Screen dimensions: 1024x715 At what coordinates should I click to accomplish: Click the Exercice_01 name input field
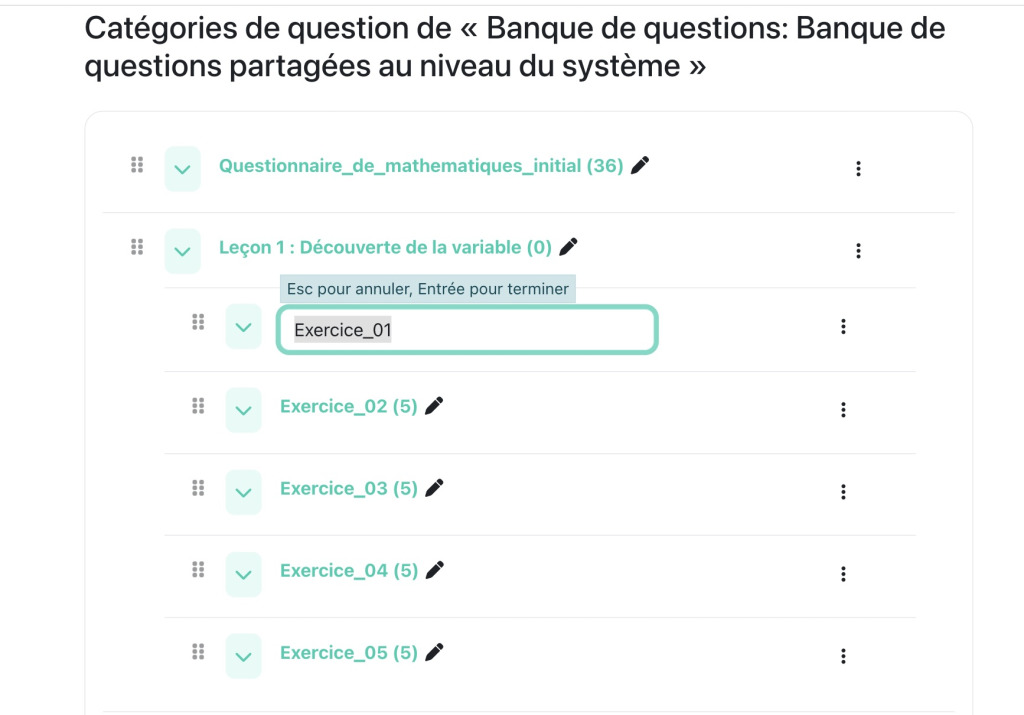467,329
